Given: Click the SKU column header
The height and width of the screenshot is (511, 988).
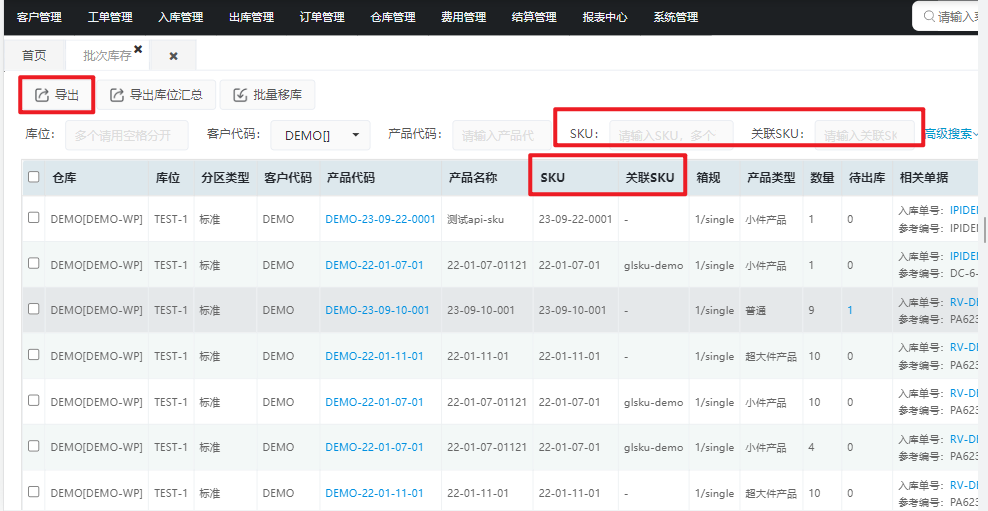Looking at the screenshot, I should [553, 178].
